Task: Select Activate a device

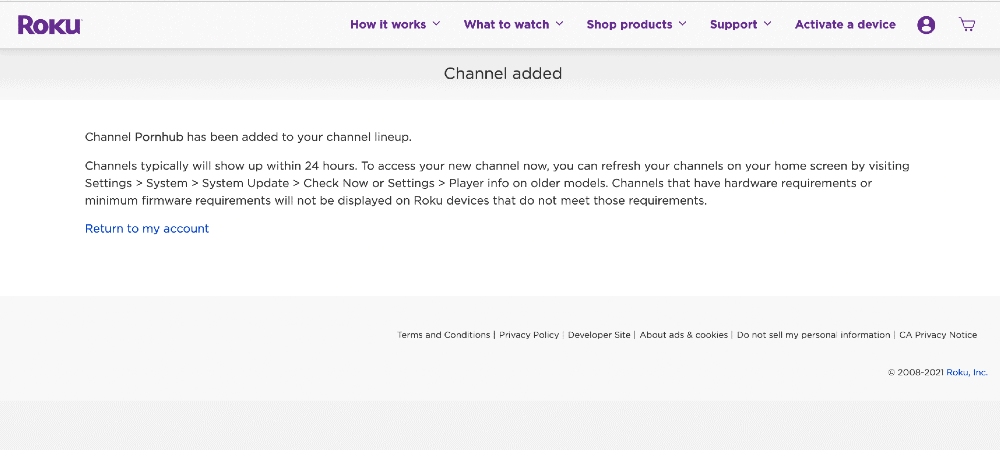Action: [x=845, y=24]
